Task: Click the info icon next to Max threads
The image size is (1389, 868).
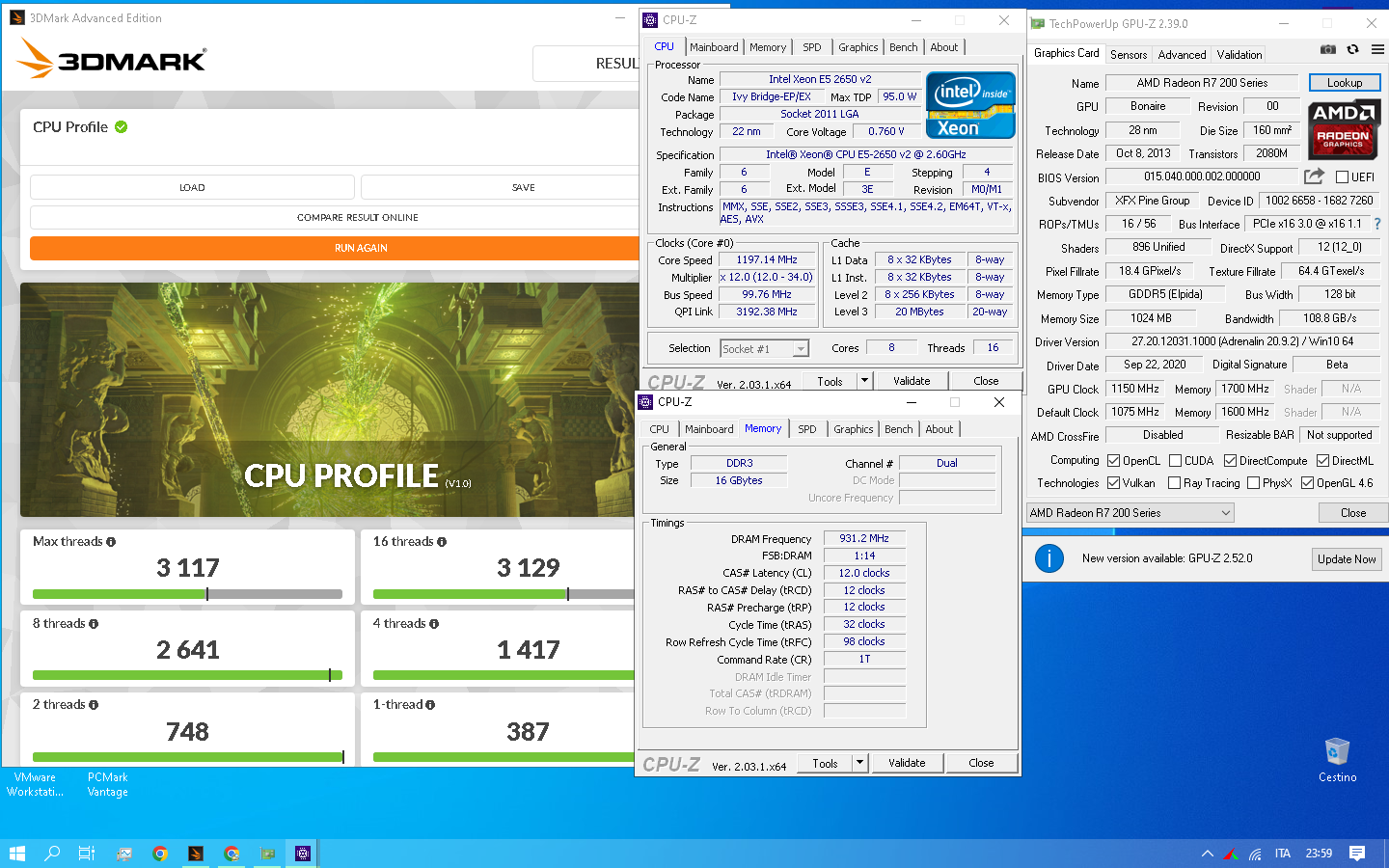Action: [111, 542]
